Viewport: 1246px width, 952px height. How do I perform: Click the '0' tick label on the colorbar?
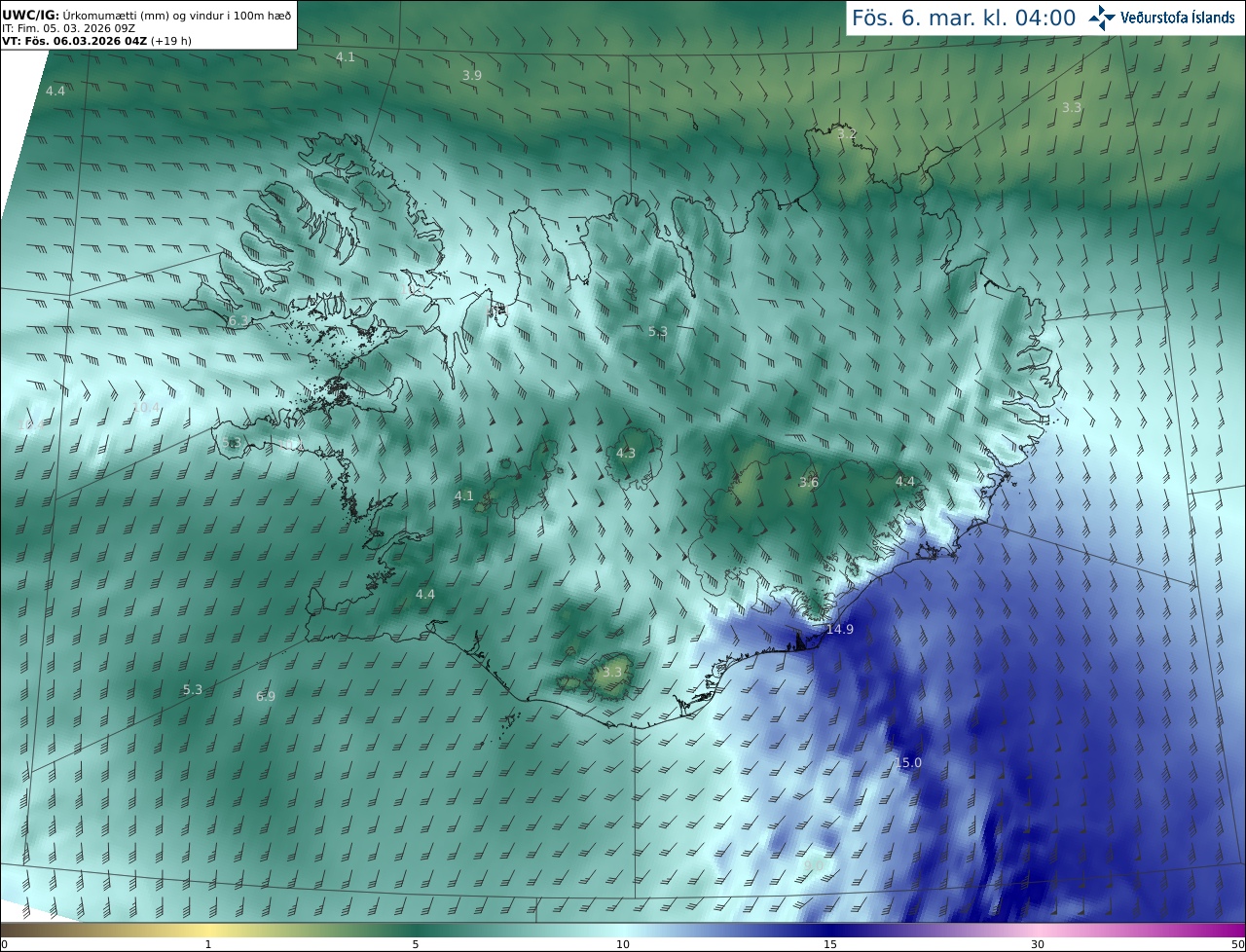(4, 945)
